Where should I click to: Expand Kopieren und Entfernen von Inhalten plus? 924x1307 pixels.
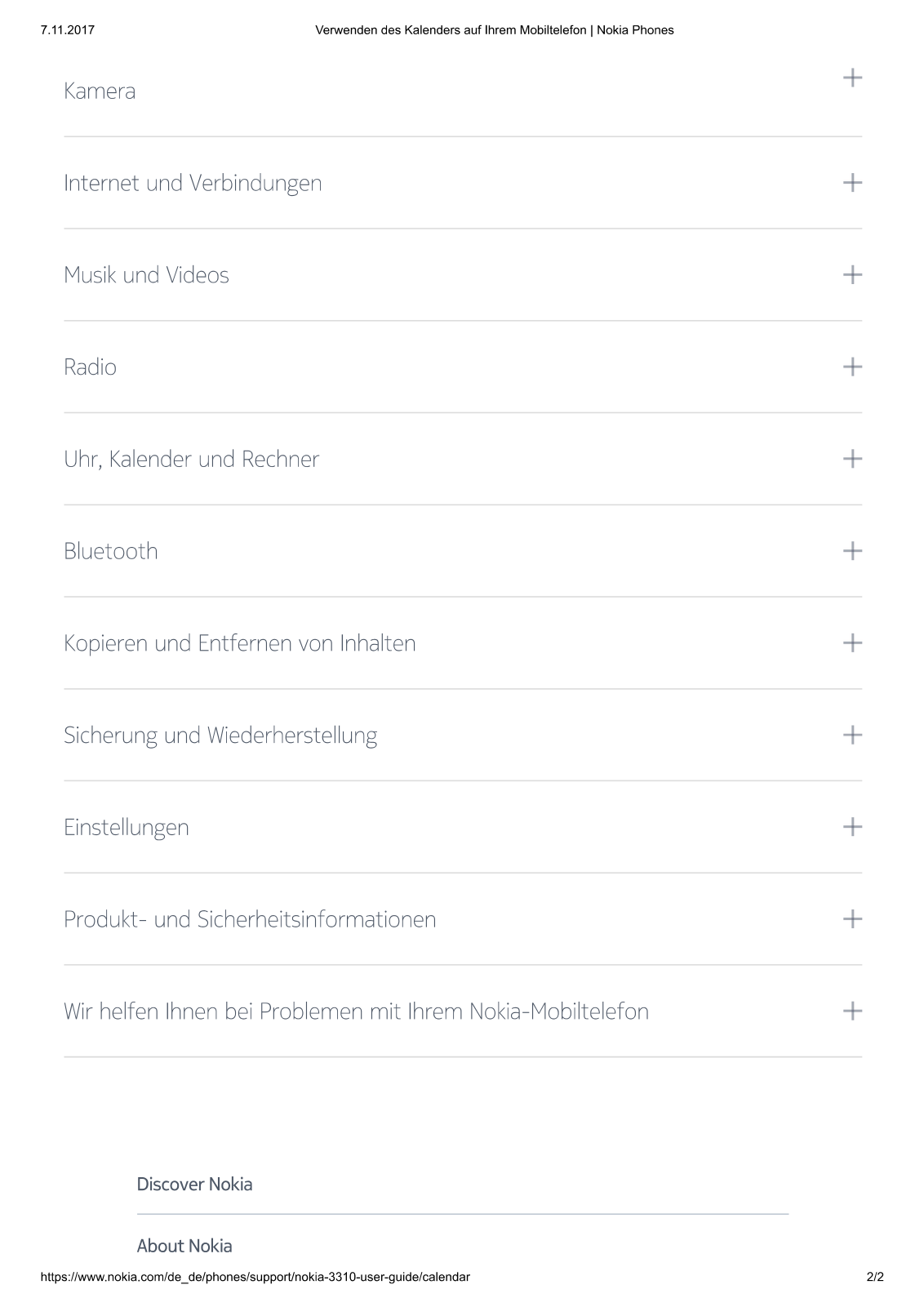pyautogui.click(x=852, y=643)
